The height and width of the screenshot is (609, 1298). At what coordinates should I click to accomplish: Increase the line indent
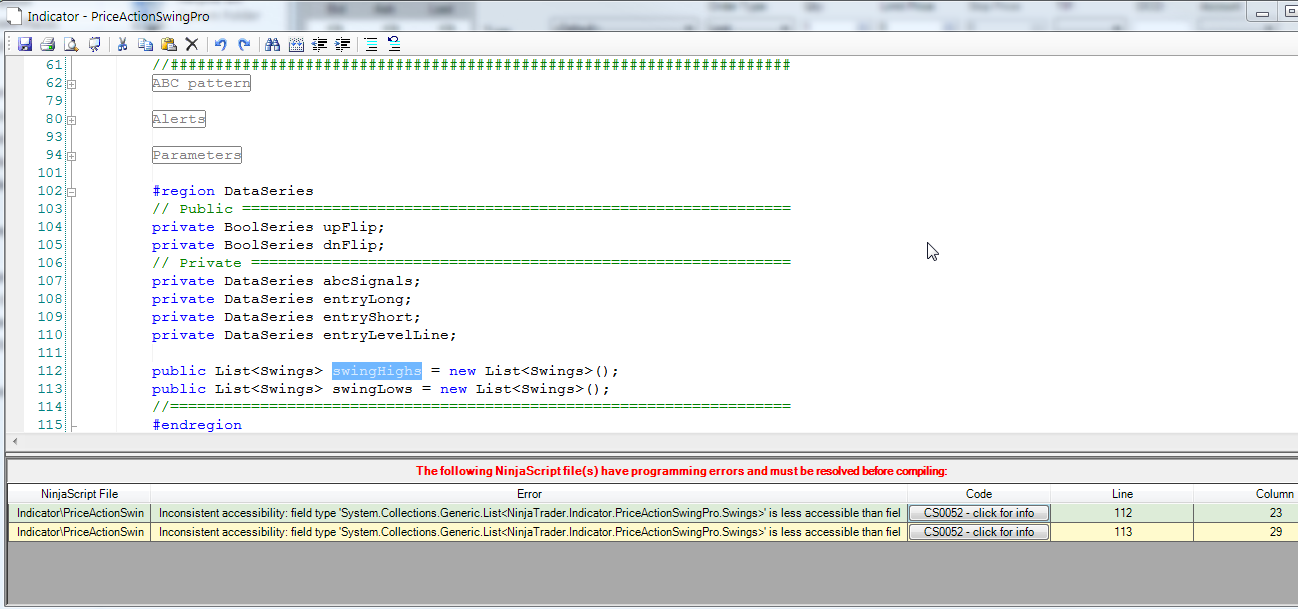coord(343,44)
